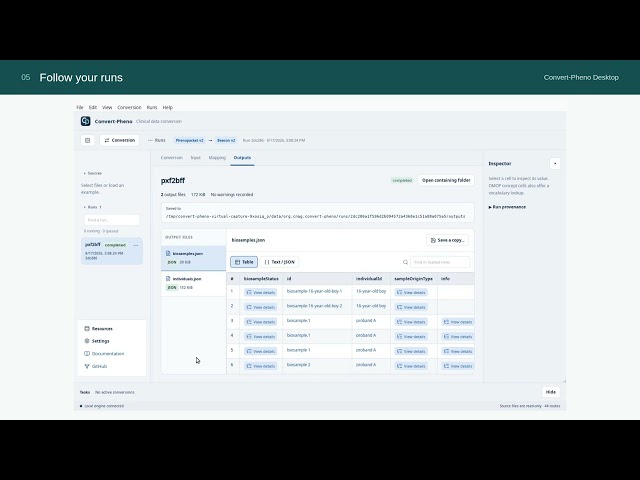Viewport: 640px width, 480px height.
Task: Click the Phenopacket v2 source format badge
Action: click(189, 140)
